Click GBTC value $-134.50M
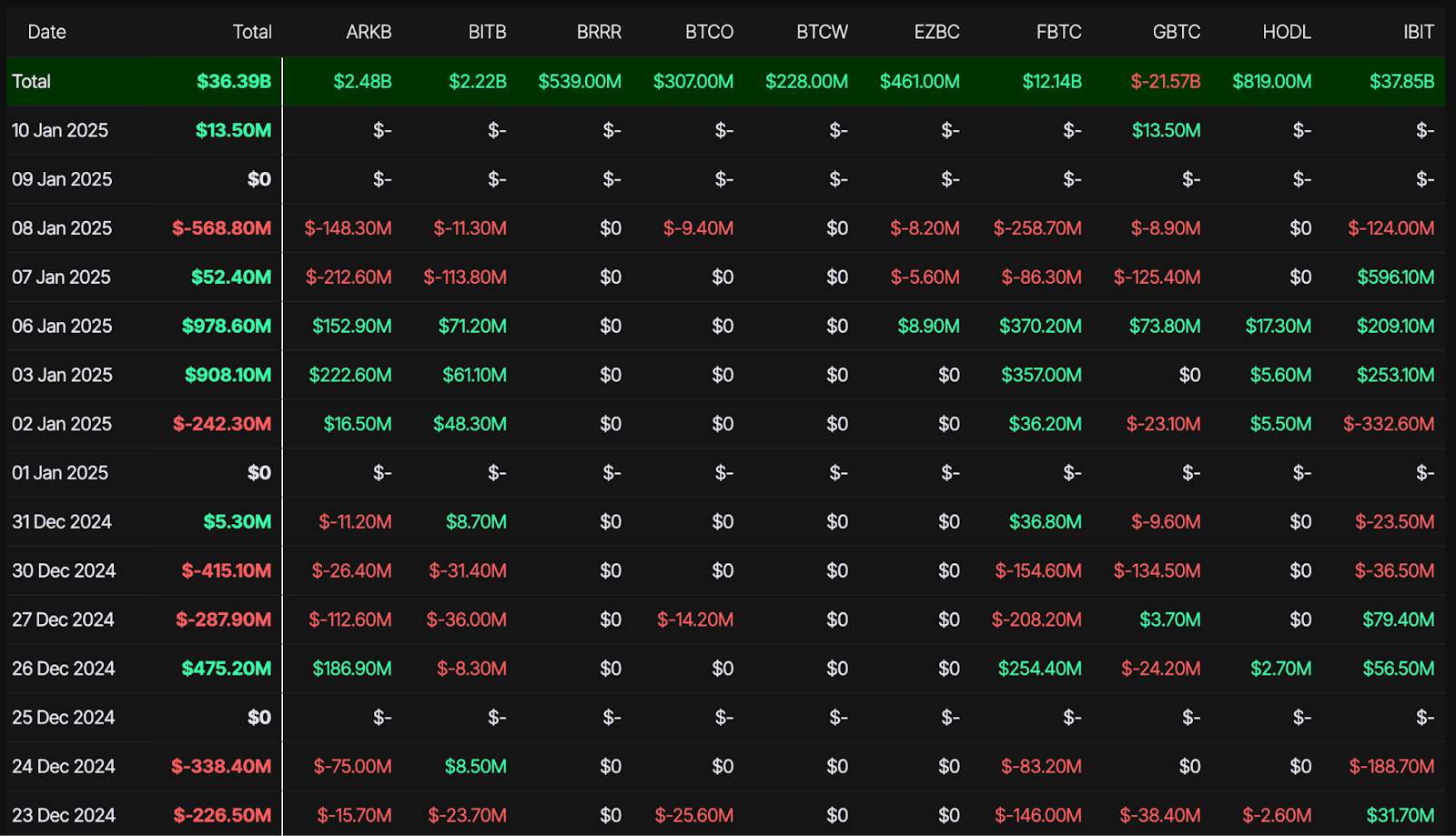1456x836 pixels. [x=1157, y=571]
